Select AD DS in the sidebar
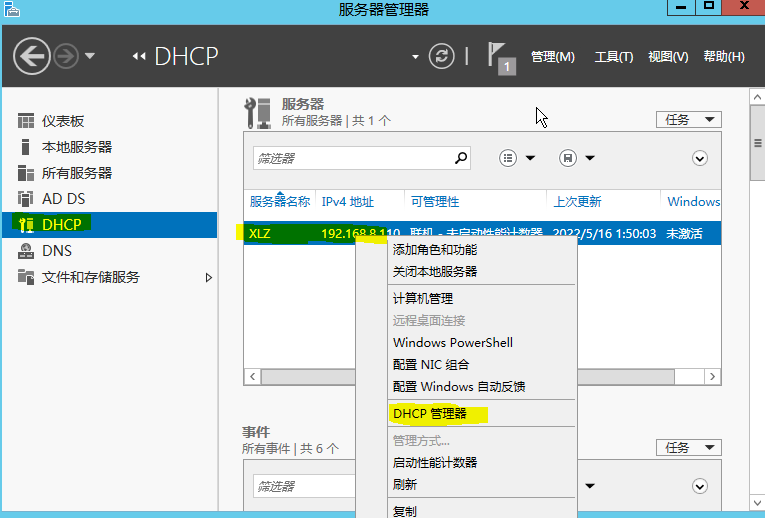 tap(110, 199)
